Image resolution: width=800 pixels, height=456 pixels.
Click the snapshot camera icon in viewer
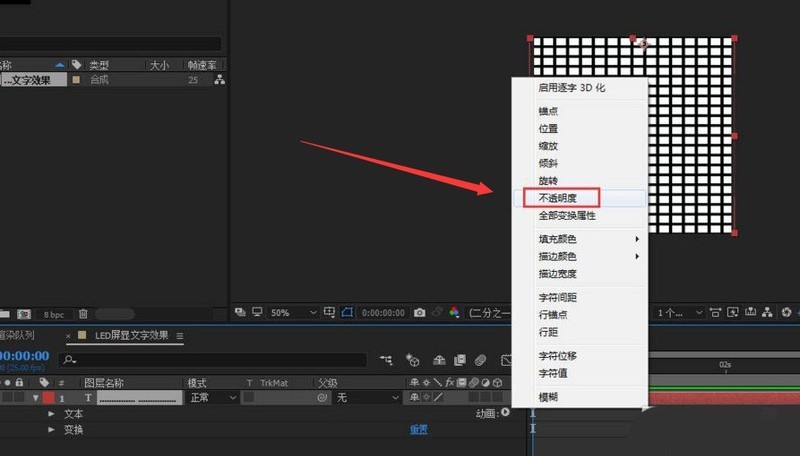tap(420, 313)
